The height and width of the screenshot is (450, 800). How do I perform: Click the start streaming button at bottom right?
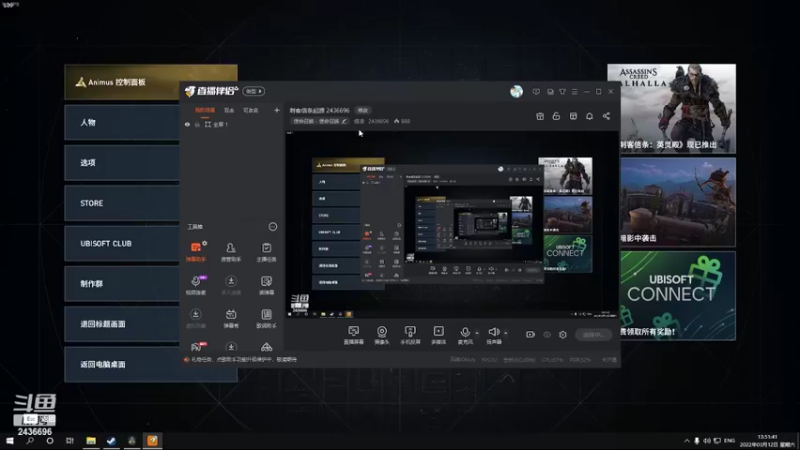pos(593,335)
